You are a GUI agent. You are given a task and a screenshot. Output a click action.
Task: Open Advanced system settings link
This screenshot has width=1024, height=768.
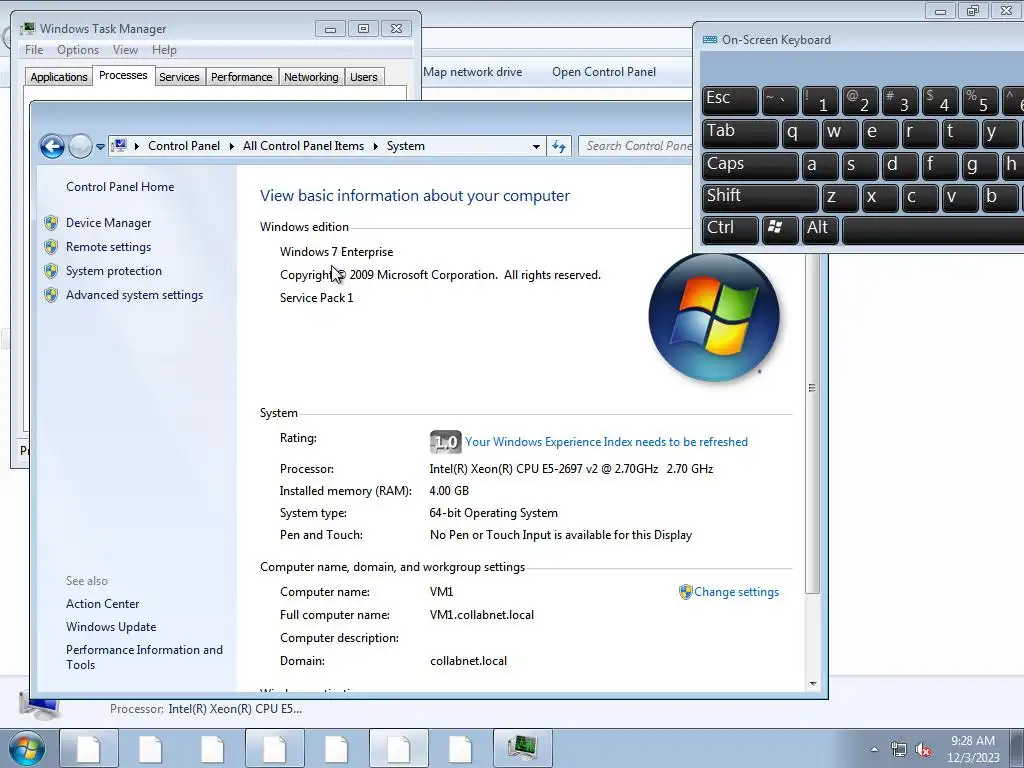[135, 295]
